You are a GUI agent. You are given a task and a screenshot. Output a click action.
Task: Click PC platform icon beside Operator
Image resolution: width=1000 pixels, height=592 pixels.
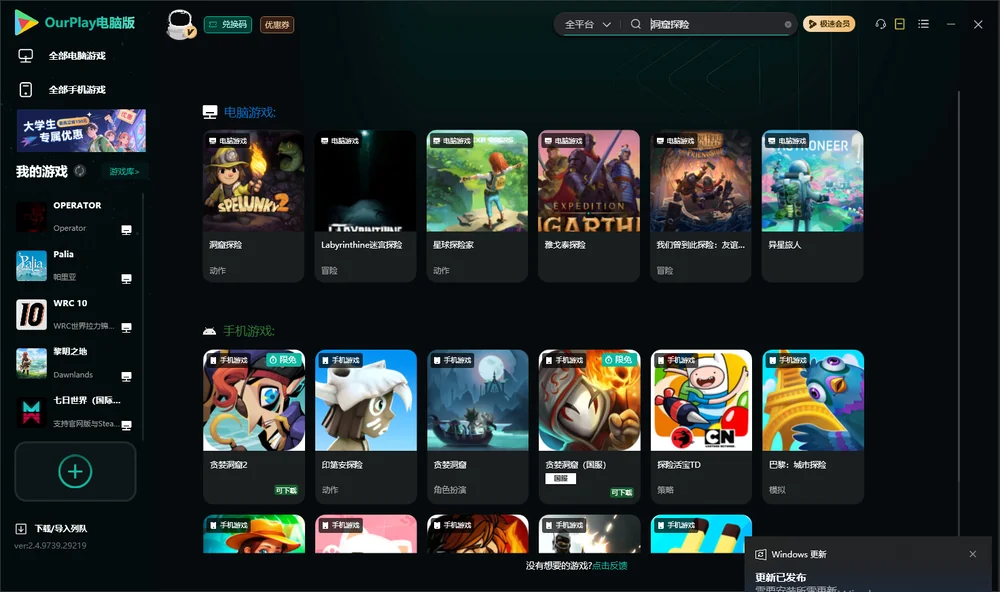click(x=126, y=230)
